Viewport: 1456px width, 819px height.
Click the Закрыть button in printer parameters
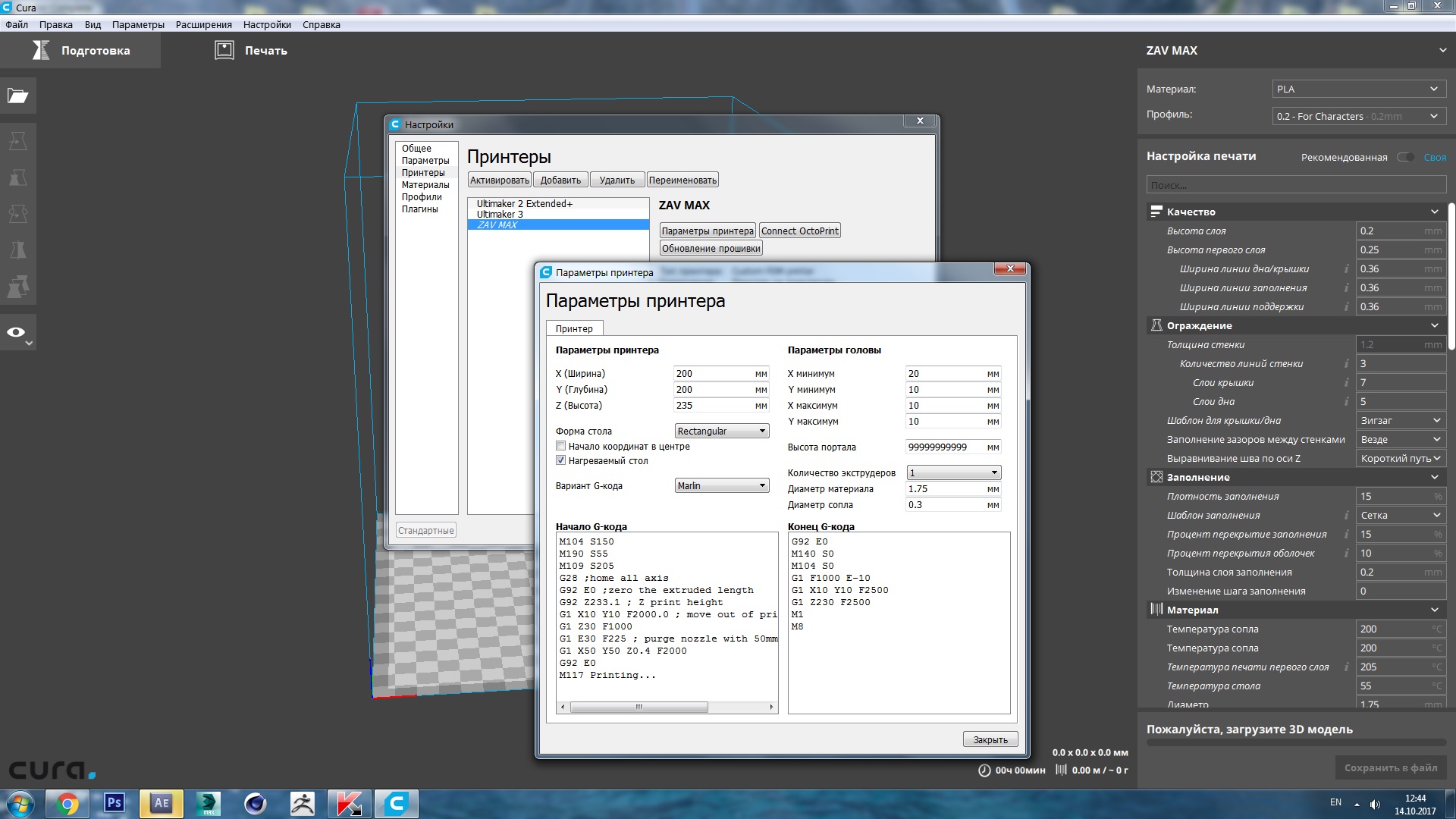pos(990,739)
